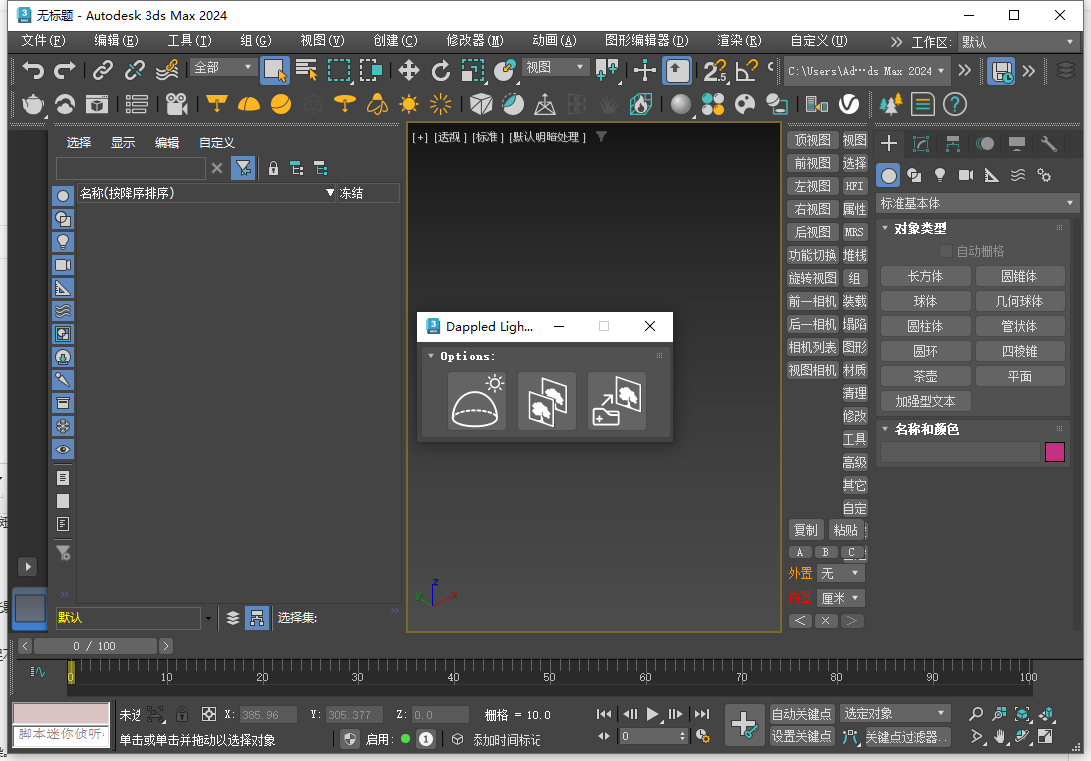Image resolution: width=1091 pixels, height=761 pixels.
Task: Open the selection filter dropdown showing 全部
Action: point(222,66)
